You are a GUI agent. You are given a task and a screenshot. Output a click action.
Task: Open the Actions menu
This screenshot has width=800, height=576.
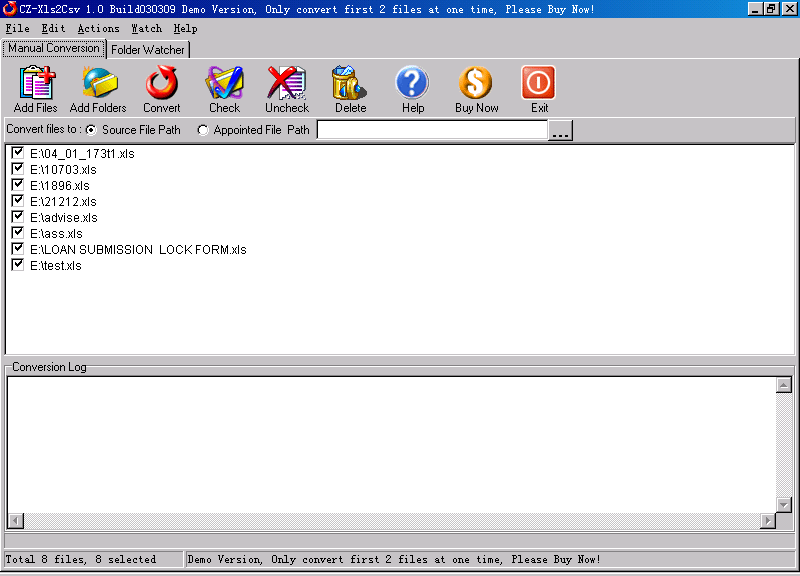pyautogui.click(x=98, y=29)
